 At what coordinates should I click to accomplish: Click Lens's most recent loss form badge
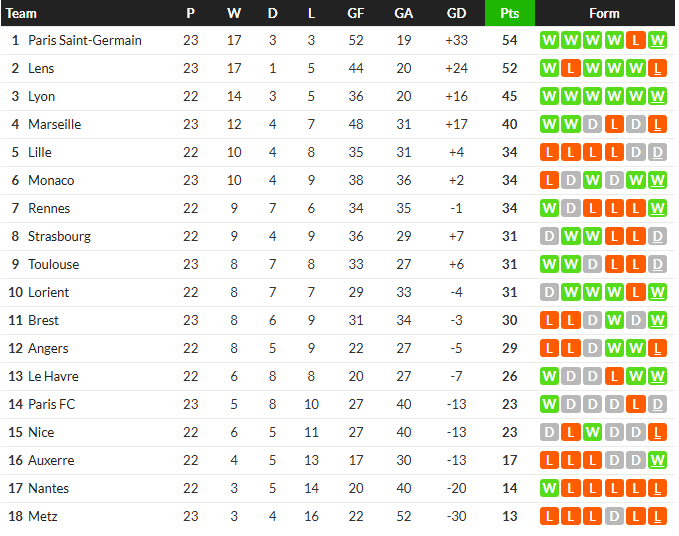coord(657,69)
